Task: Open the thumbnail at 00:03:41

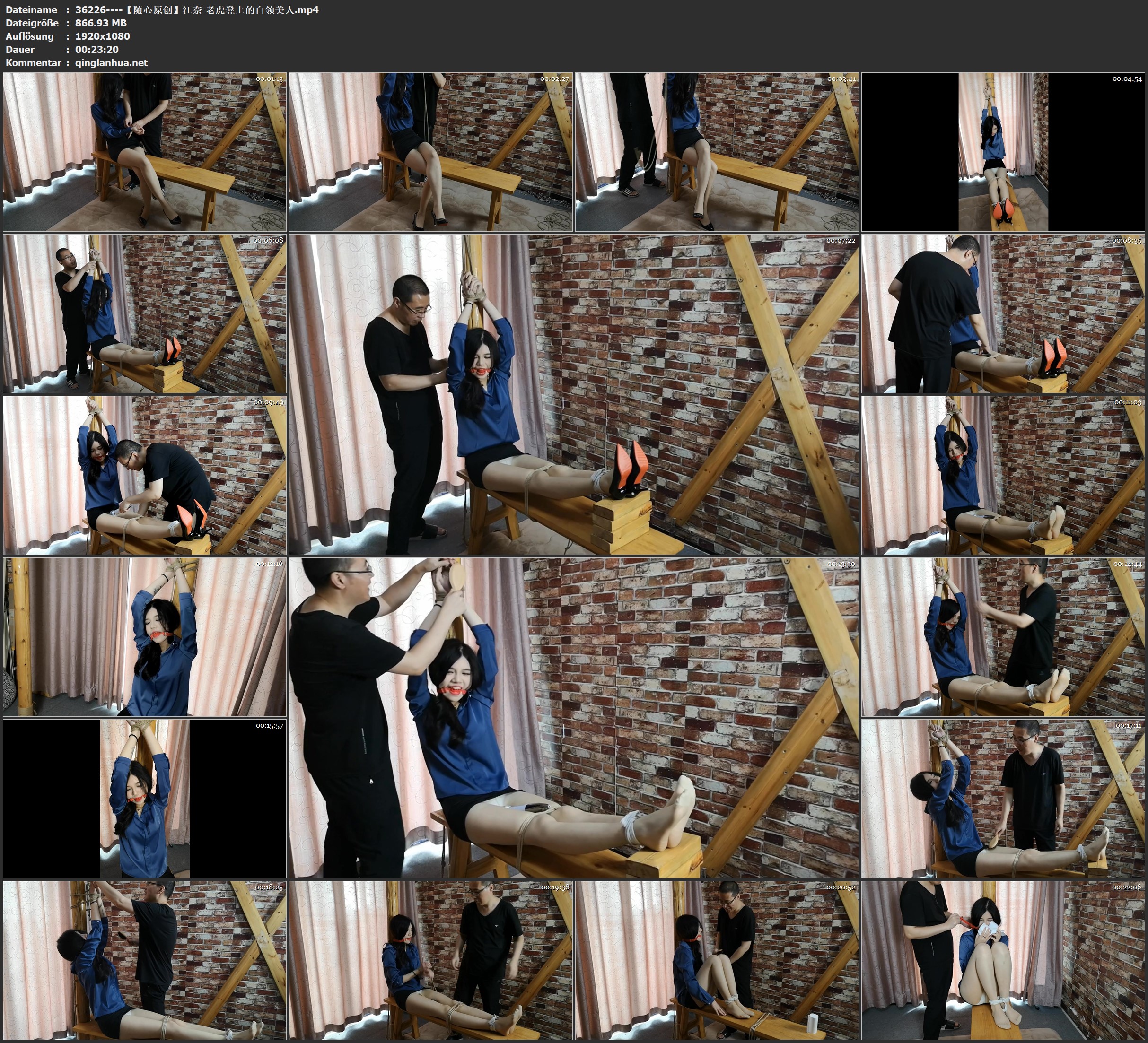Action: point(717,152)
